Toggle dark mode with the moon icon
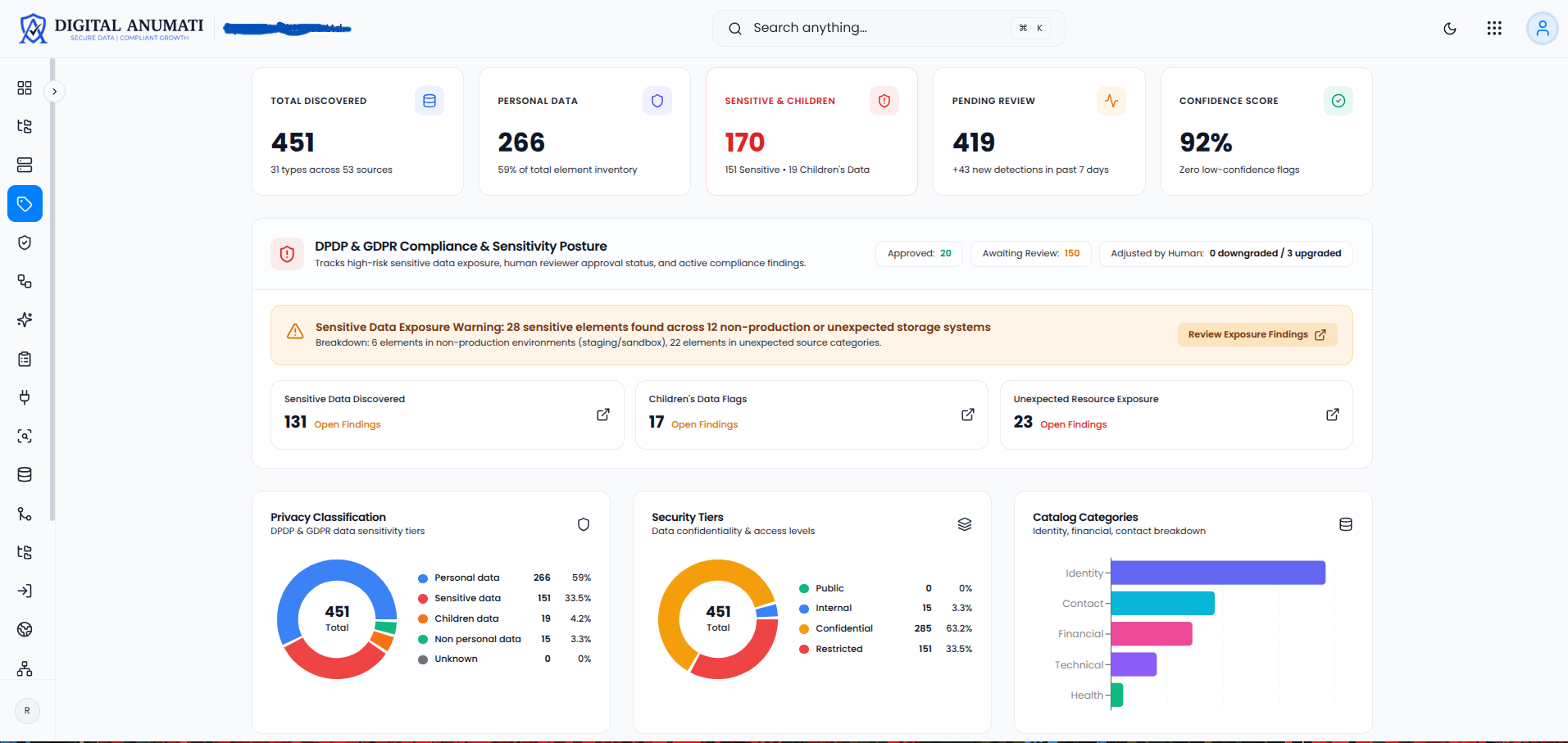The height and width of the screenshot is (743, 1568). (1450, 29)
